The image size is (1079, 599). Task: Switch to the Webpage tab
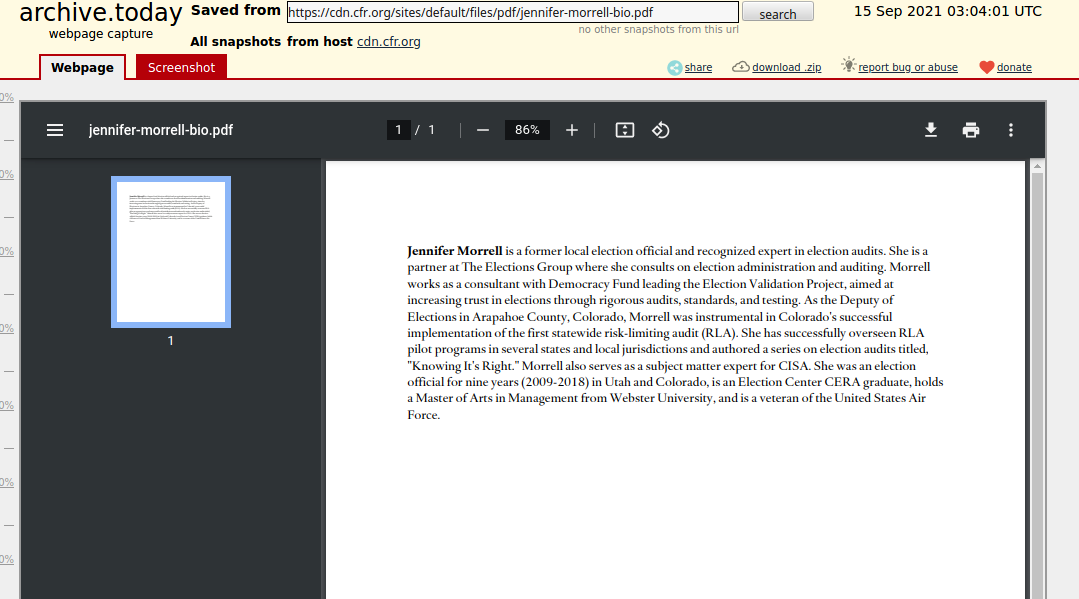[x=83, y=67]
